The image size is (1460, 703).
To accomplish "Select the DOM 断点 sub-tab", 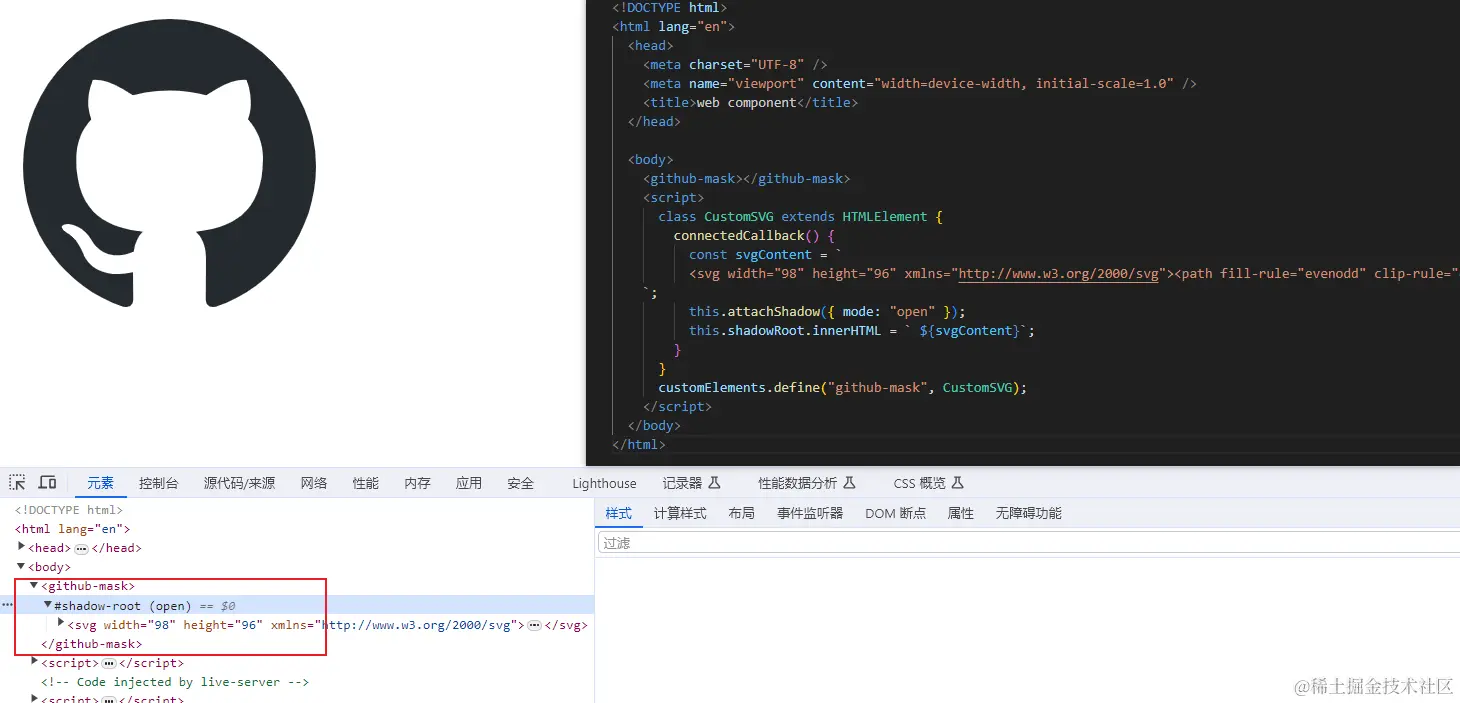I will click(x=896, y=513).
